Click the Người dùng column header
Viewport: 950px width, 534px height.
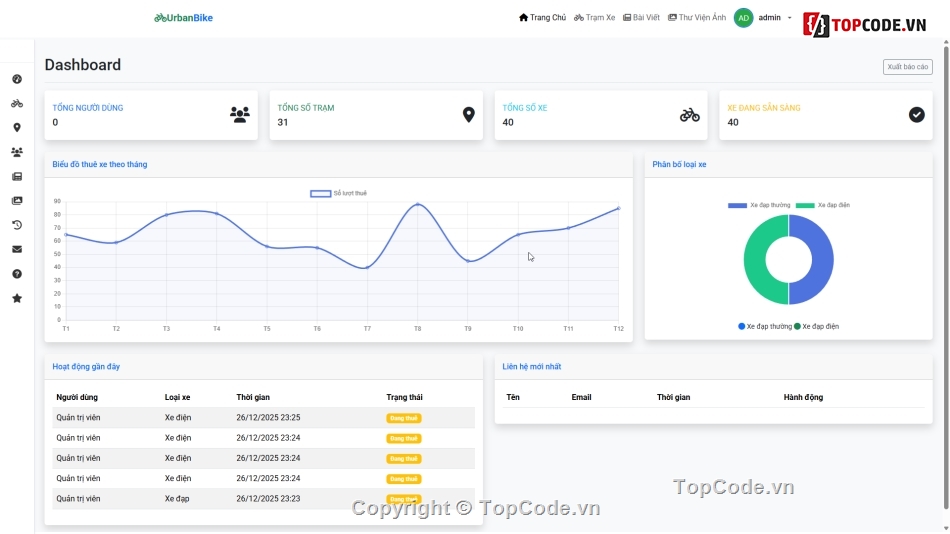[77, 398]
